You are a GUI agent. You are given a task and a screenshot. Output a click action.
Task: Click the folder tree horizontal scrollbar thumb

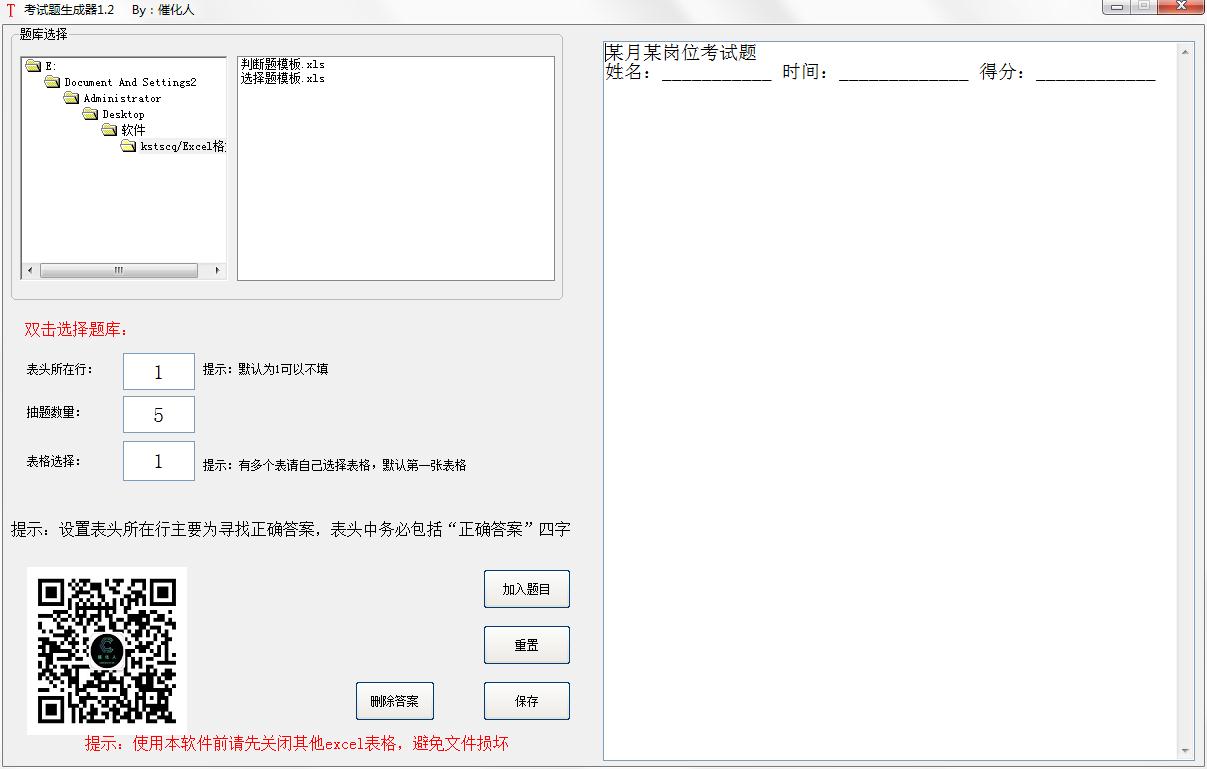118,271
